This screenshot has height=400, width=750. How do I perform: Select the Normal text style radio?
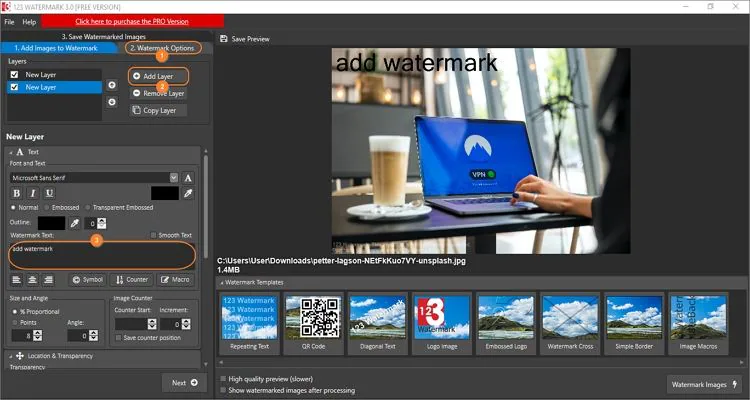click(x=13, y=208)
